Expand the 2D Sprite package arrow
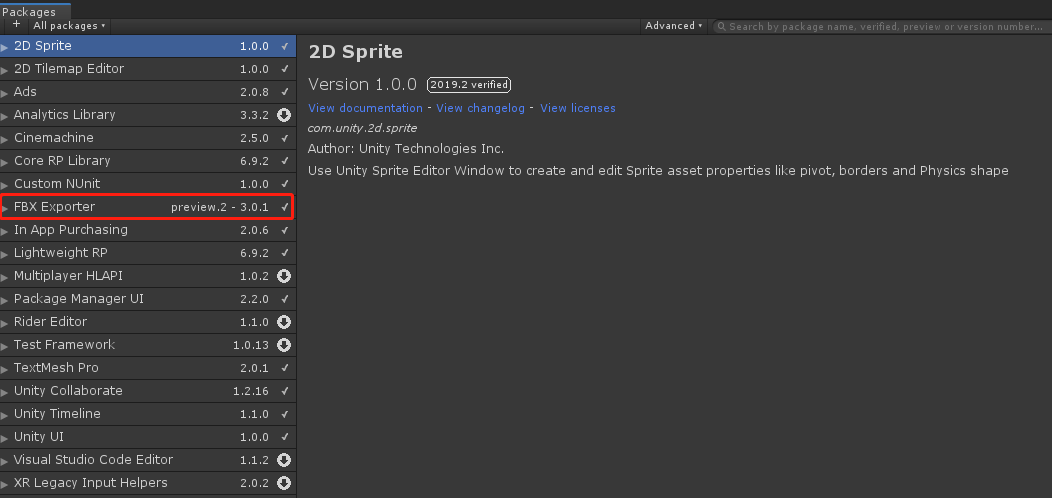 (5, 47)
